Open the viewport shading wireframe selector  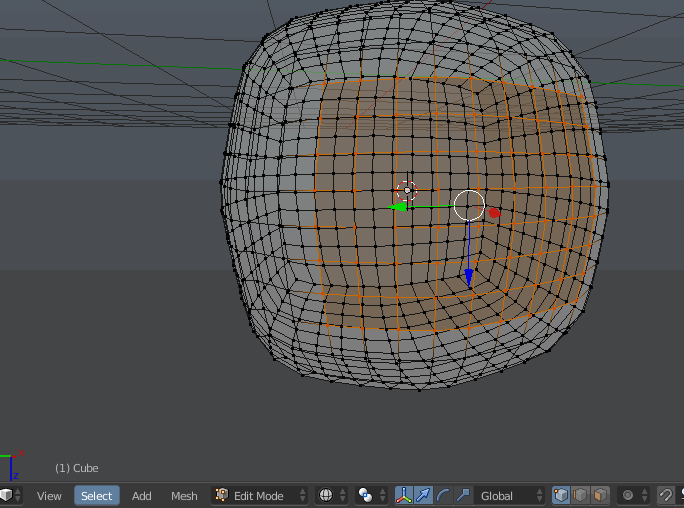tap(332, 495)
